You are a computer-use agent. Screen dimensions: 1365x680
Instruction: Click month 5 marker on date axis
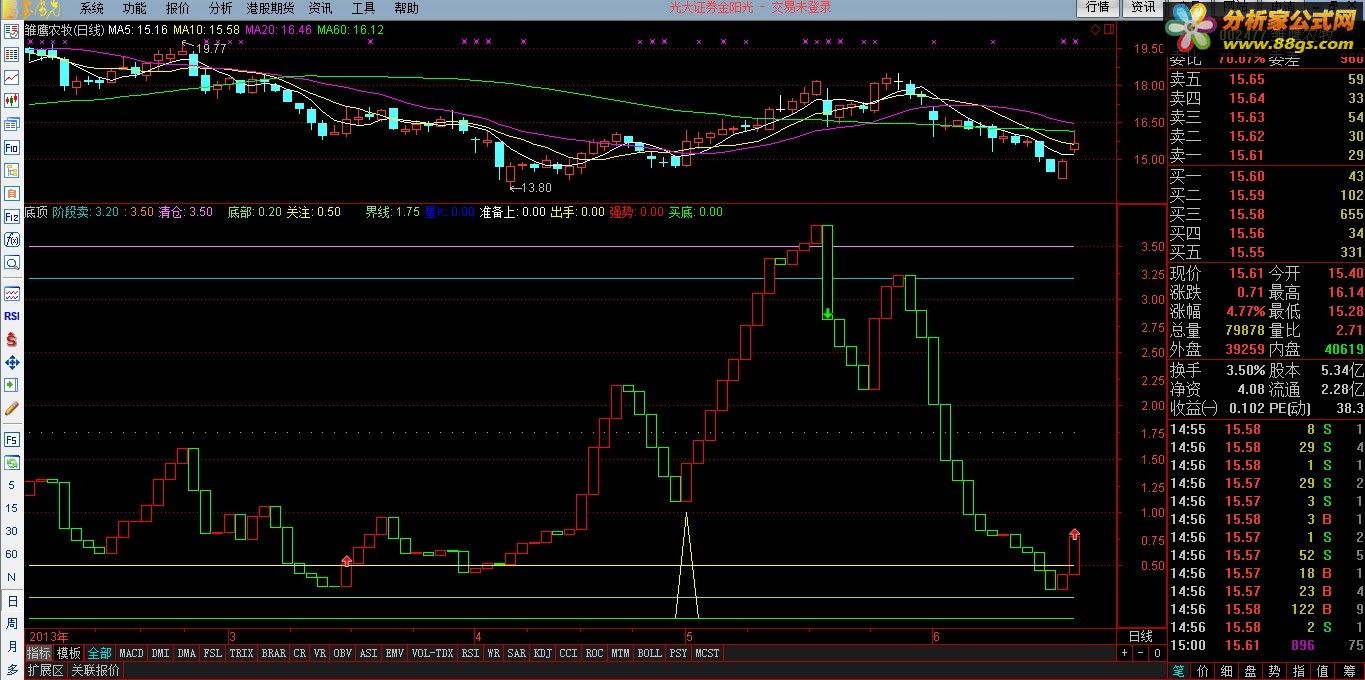point(688,636)
